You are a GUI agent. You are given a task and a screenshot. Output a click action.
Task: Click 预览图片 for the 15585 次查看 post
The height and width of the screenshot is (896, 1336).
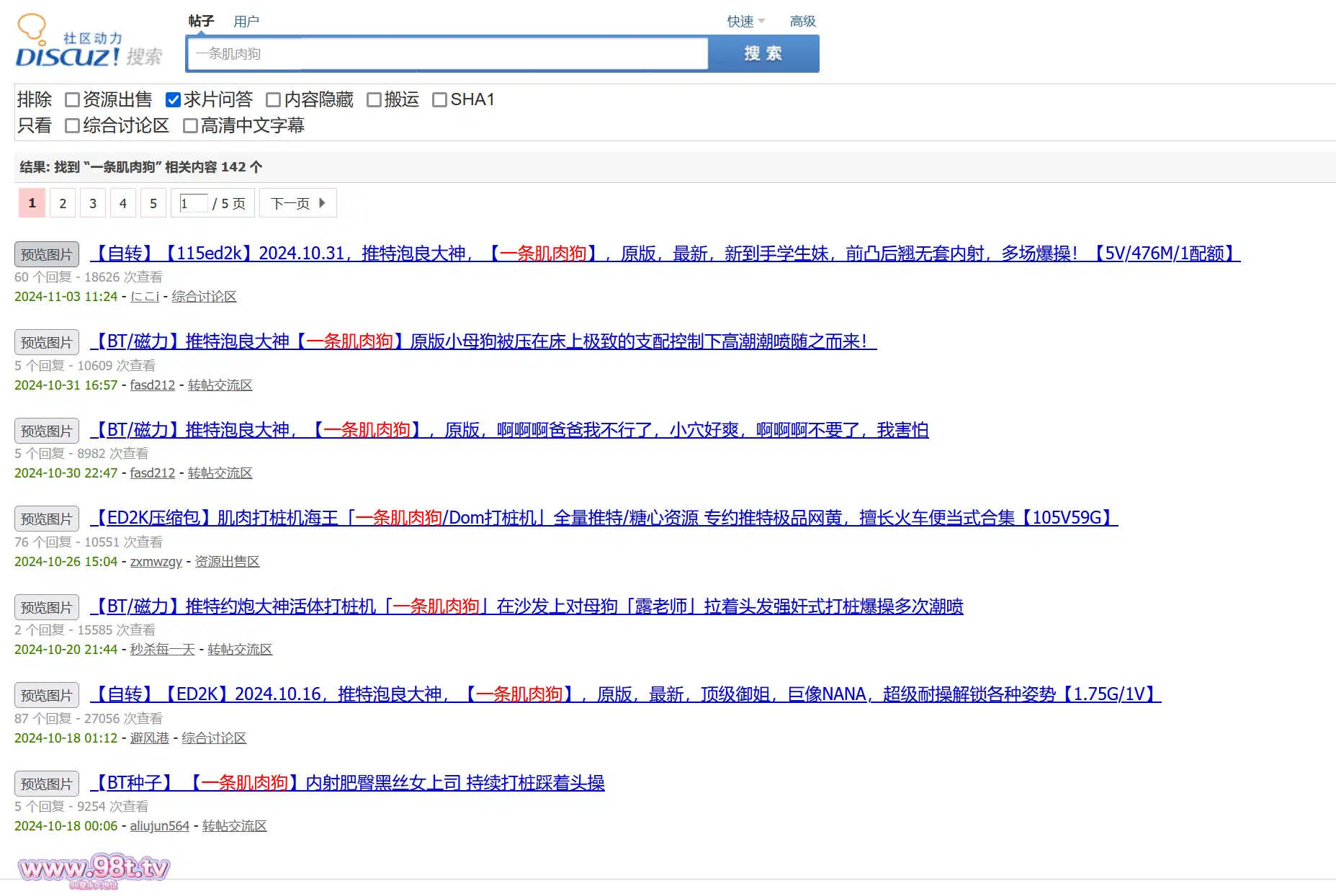(x=47, y=607)
